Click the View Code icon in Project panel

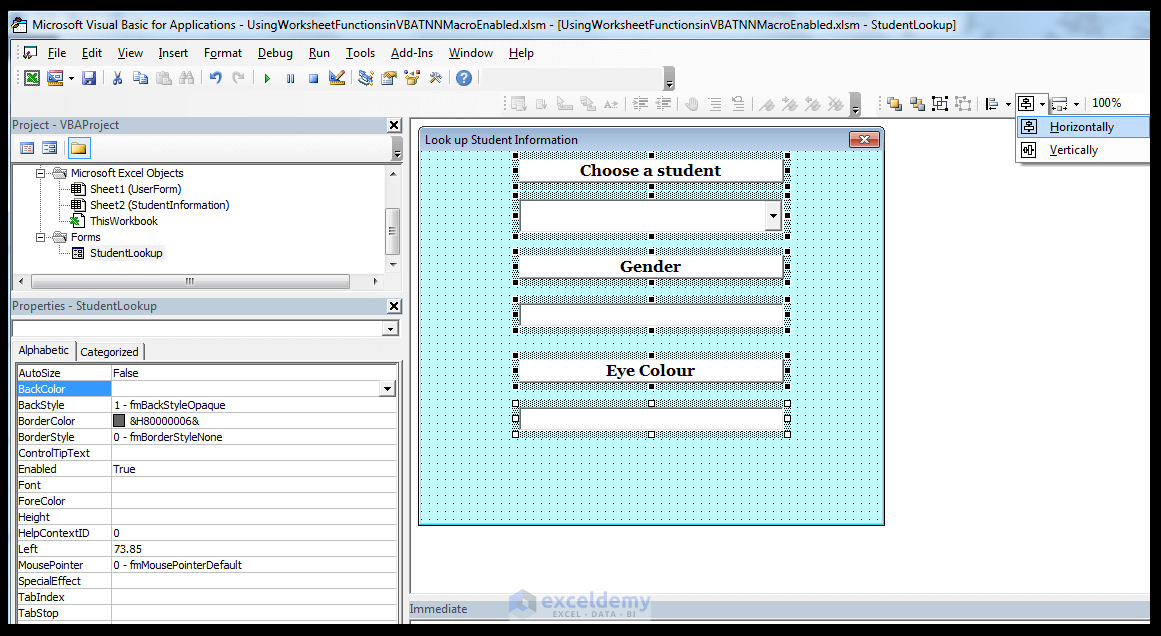pyautogui.click(x=27, y=148)
